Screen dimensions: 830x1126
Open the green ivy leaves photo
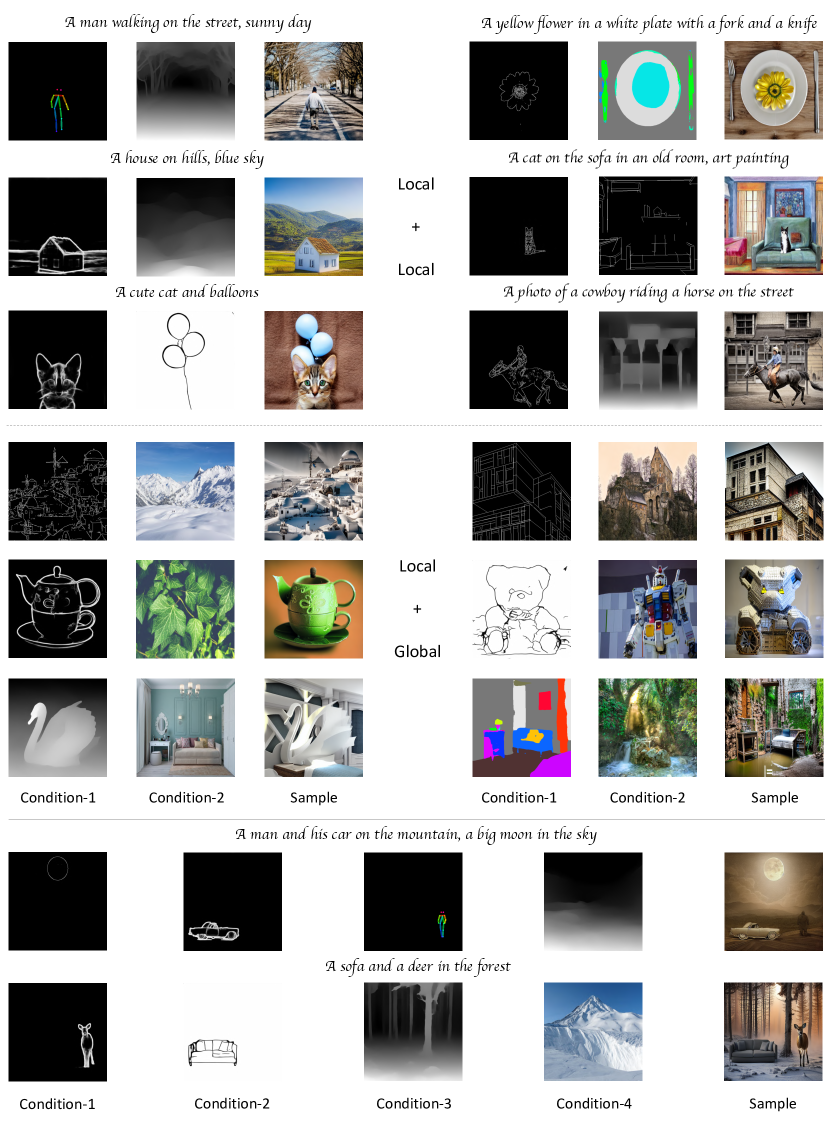(x=185, y=609)
